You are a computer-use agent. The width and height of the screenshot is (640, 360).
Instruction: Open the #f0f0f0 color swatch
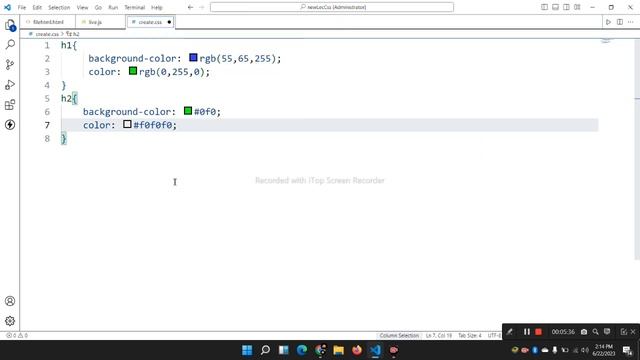pos(127,124)
